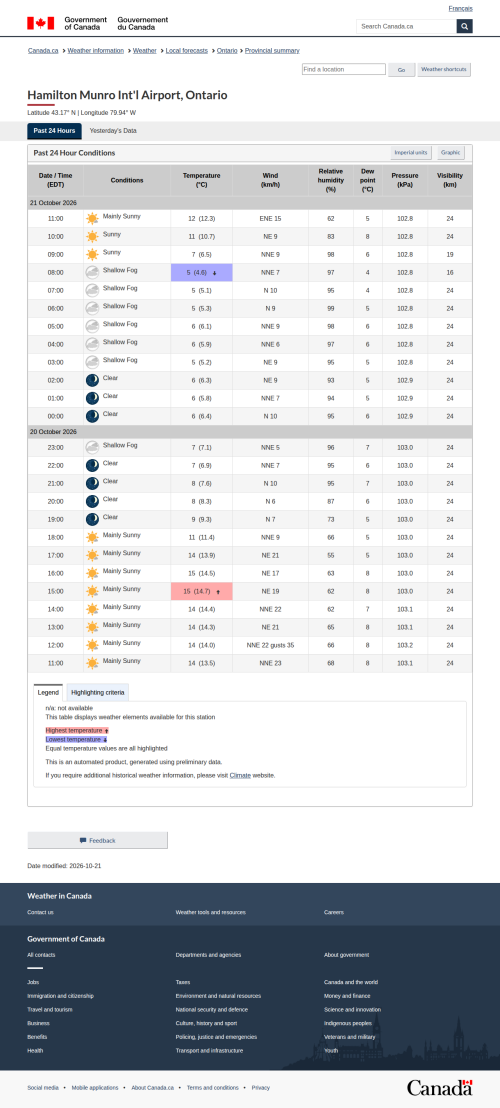Click the Relative humidity column header
Image resolution: width=500 pixels, height=1108 pixels.
(331, 180)
